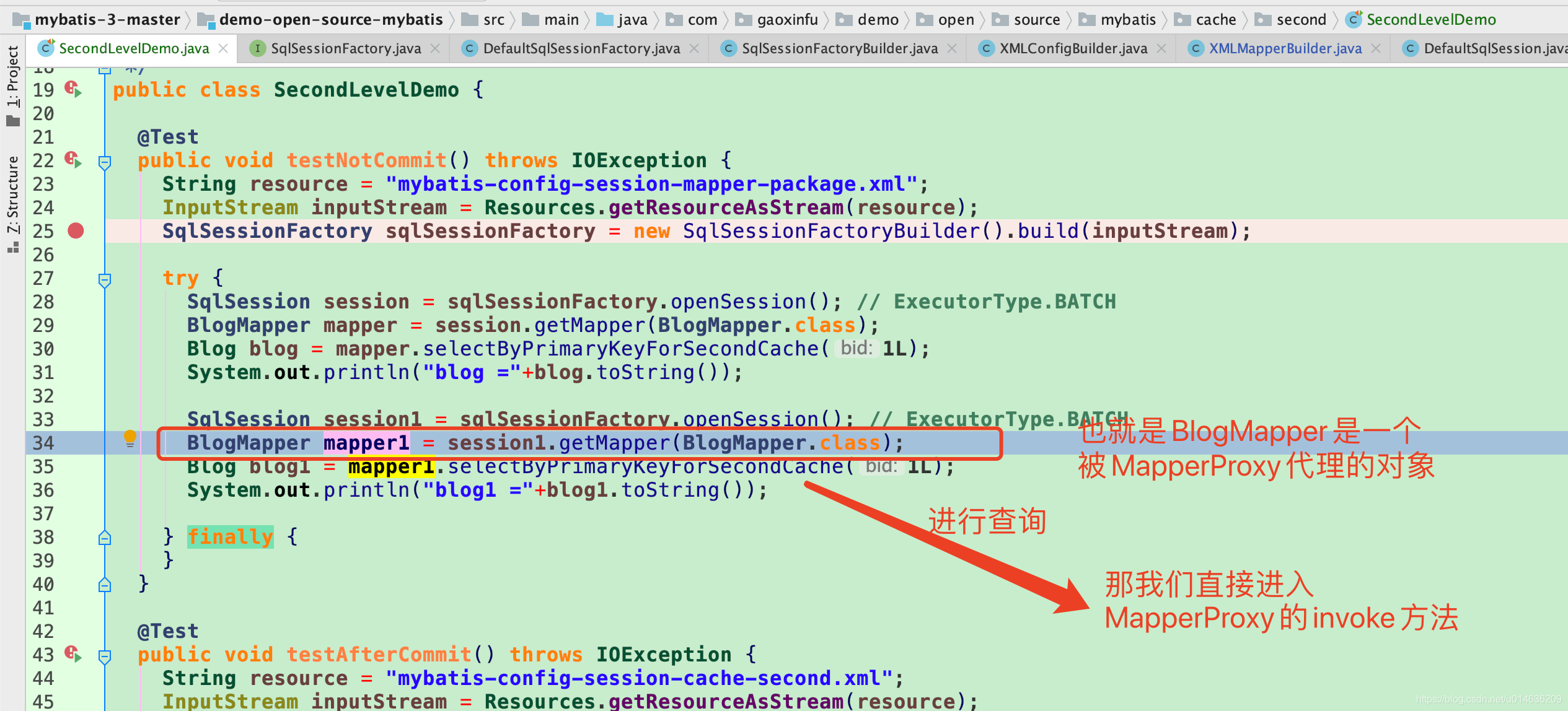
Task: Run the SecondLevelDemo class from gutter icon
Action: click(74, 90)
